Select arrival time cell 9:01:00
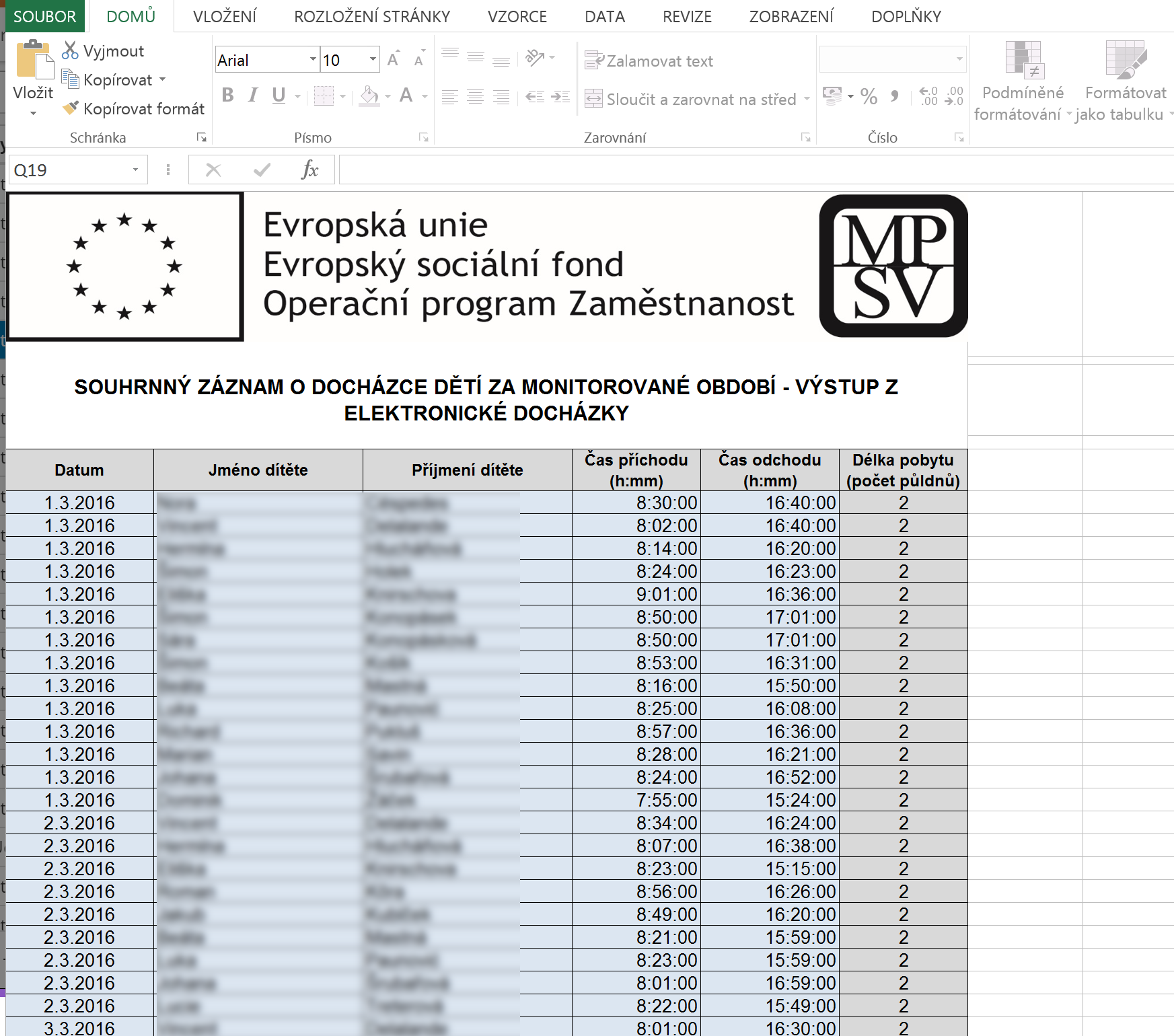The image size is (1174, 1036). click(x=636, y=594)
